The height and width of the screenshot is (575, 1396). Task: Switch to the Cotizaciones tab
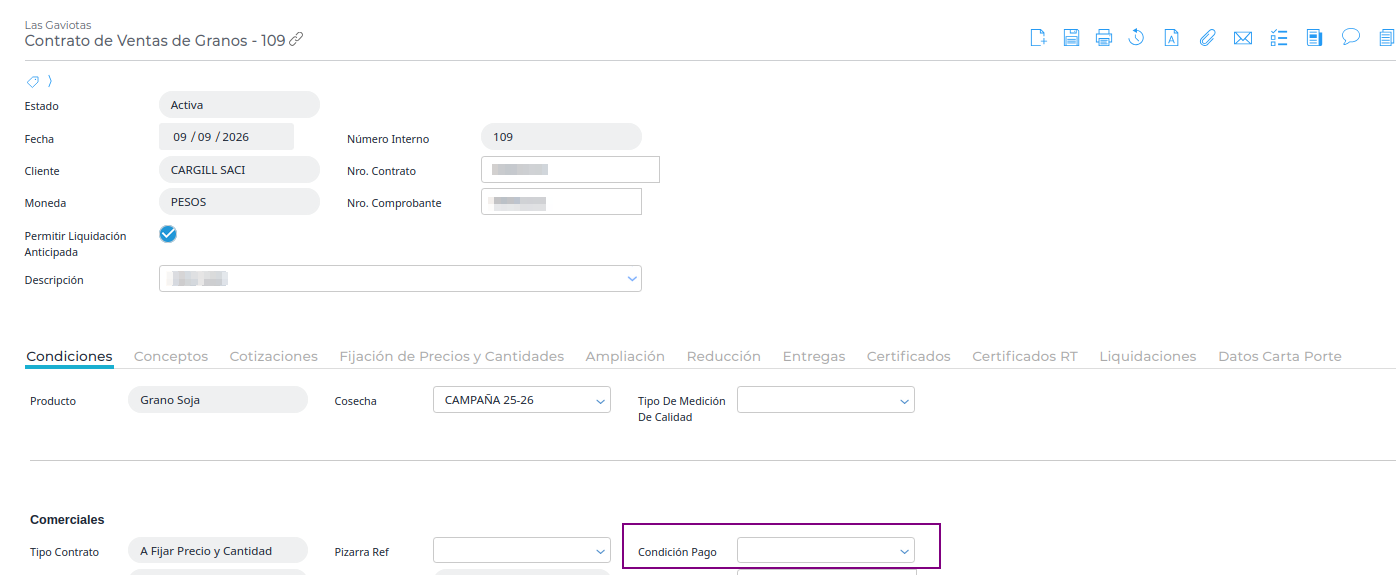click(274, 356)
